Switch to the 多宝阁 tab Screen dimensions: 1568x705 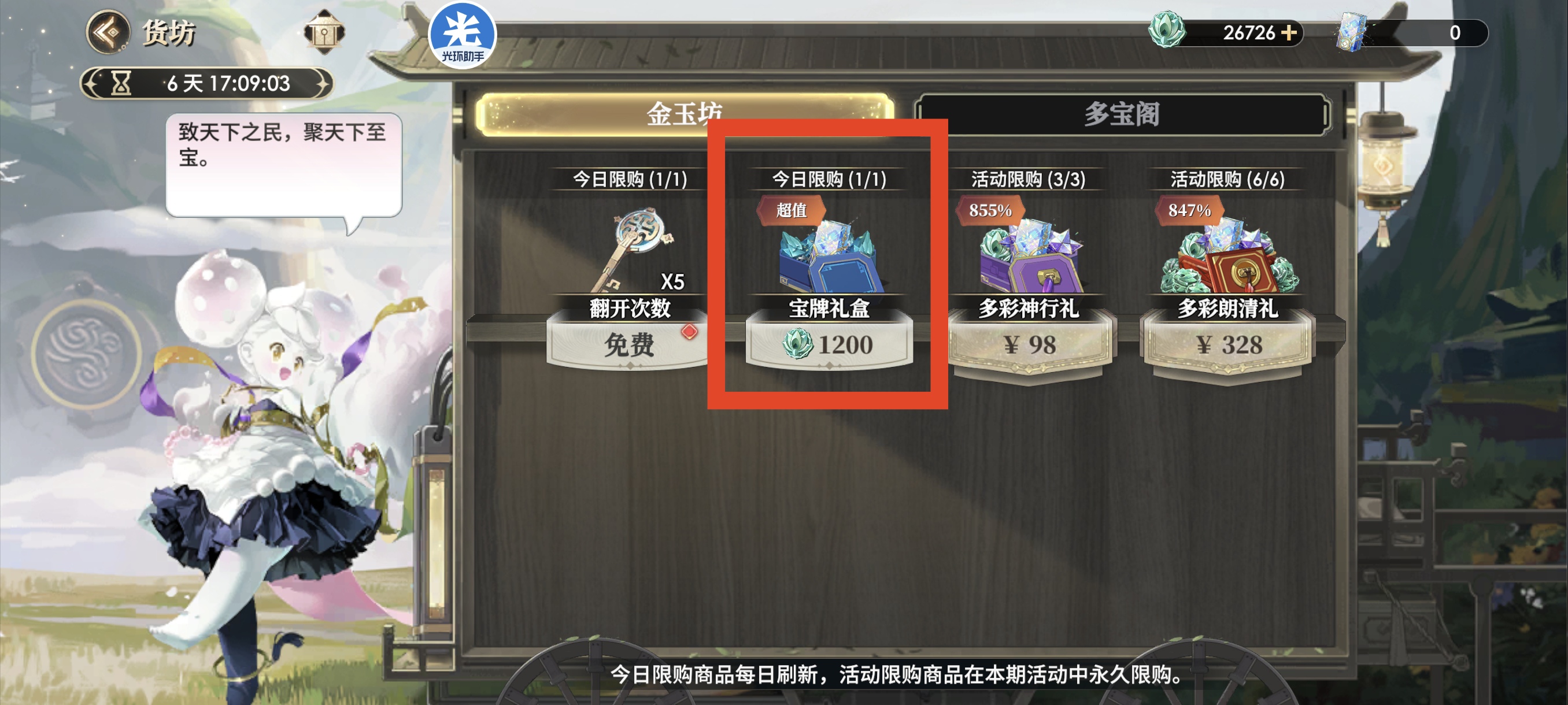tap(1122, 114)
